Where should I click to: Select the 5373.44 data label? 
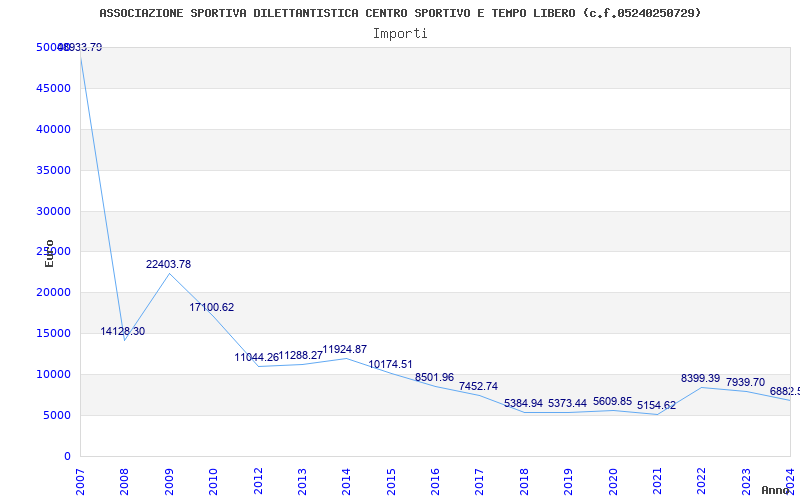tap(567, 403)
